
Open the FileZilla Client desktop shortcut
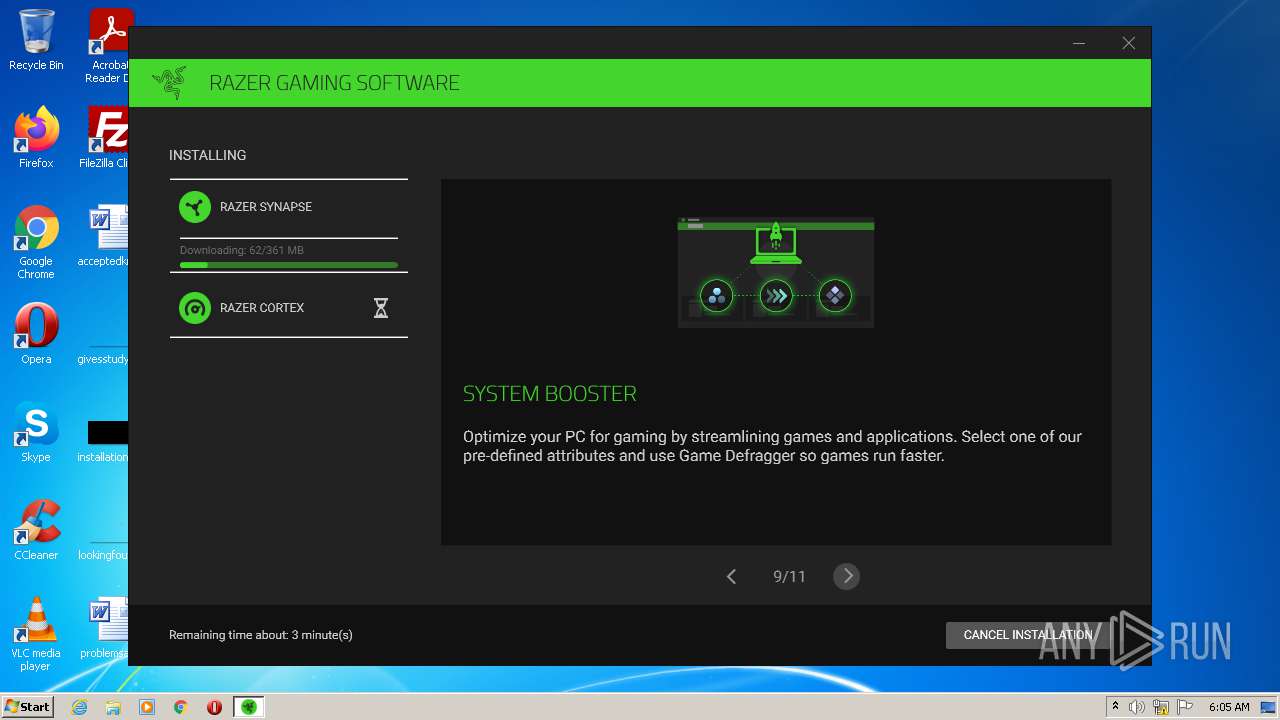[106, 138]
